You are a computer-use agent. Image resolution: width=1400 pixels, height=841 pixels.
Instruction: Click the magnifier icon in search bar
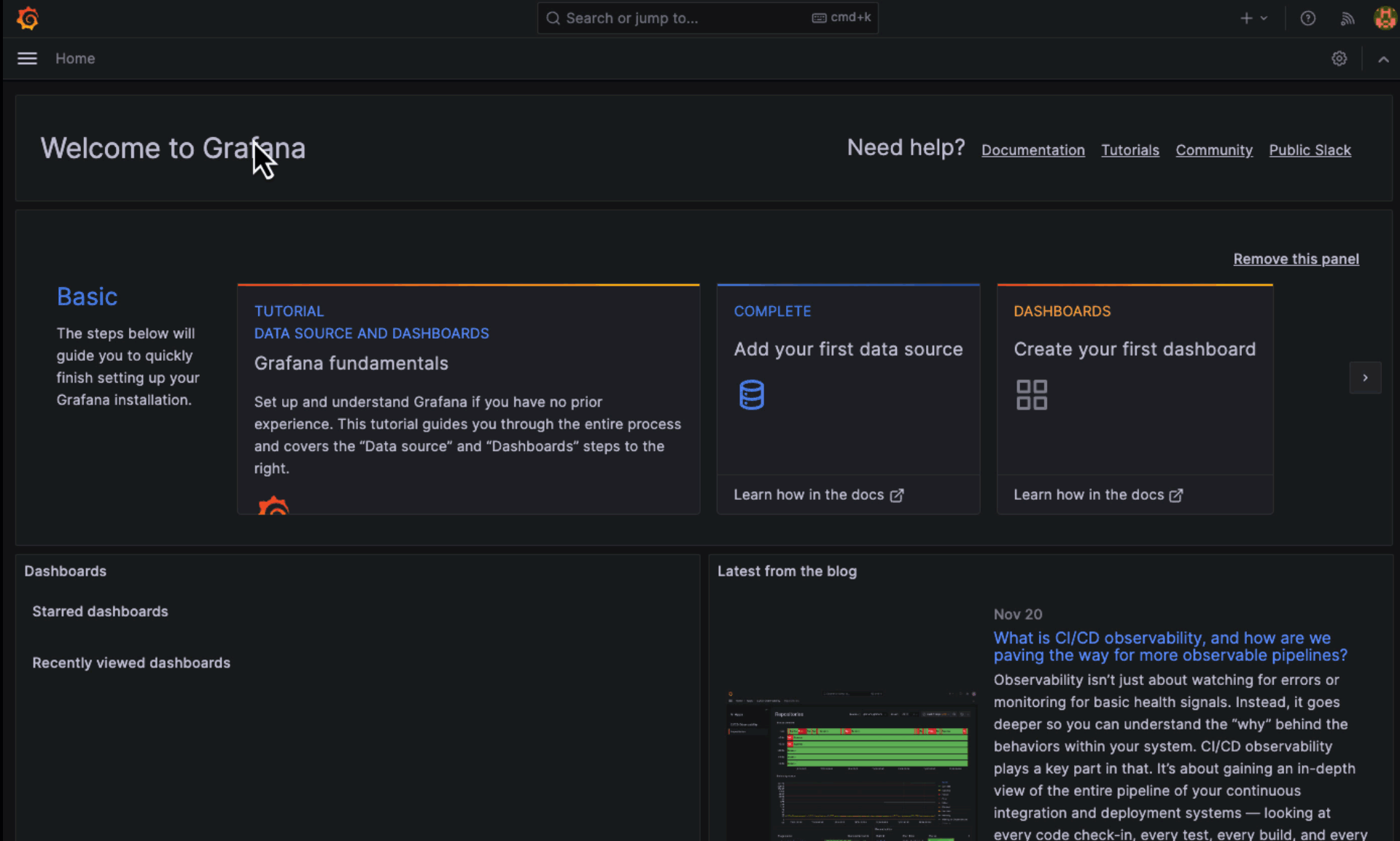[x=553, y=18]
